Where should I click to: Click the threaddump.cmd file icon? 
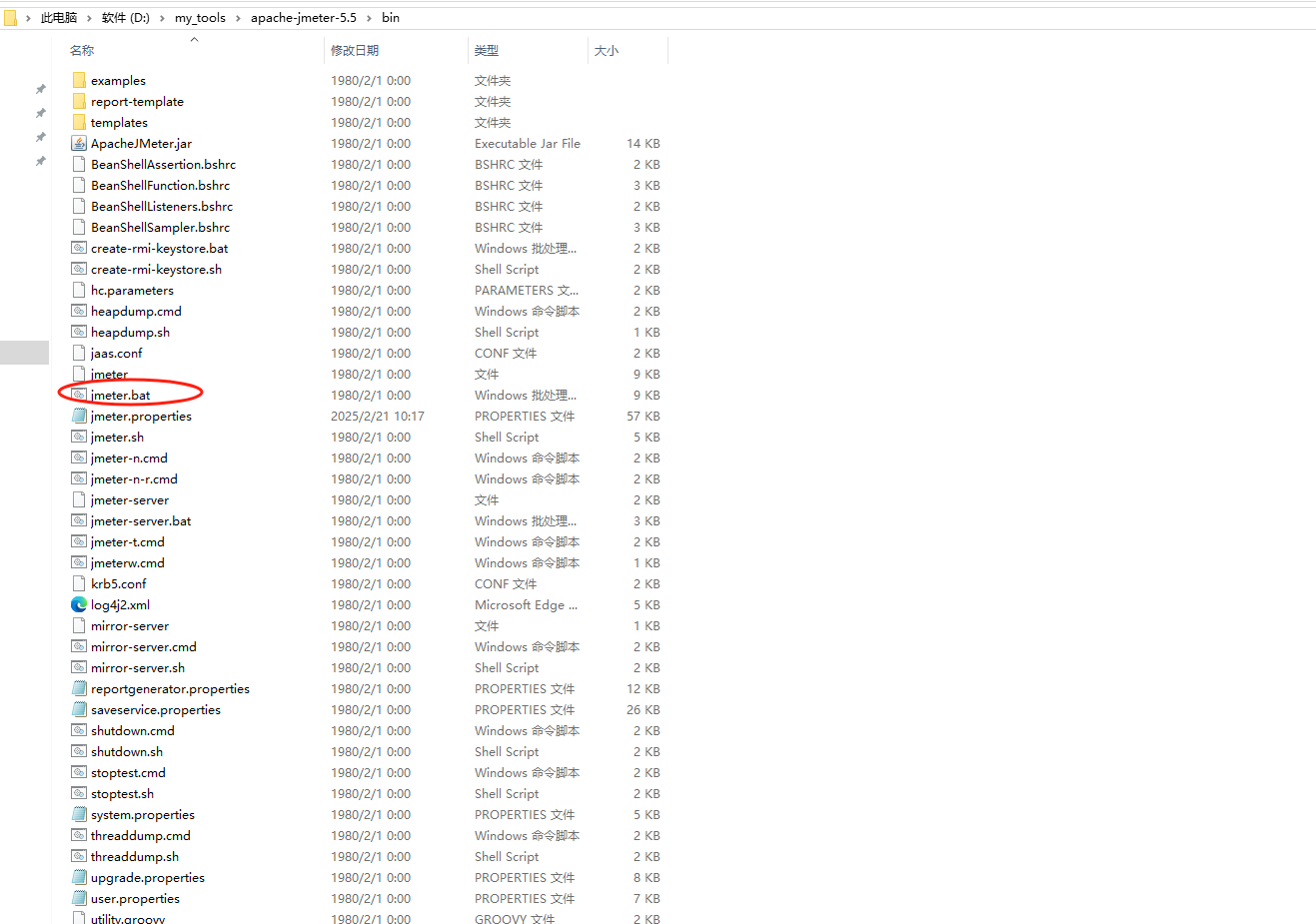pos(79,835)
